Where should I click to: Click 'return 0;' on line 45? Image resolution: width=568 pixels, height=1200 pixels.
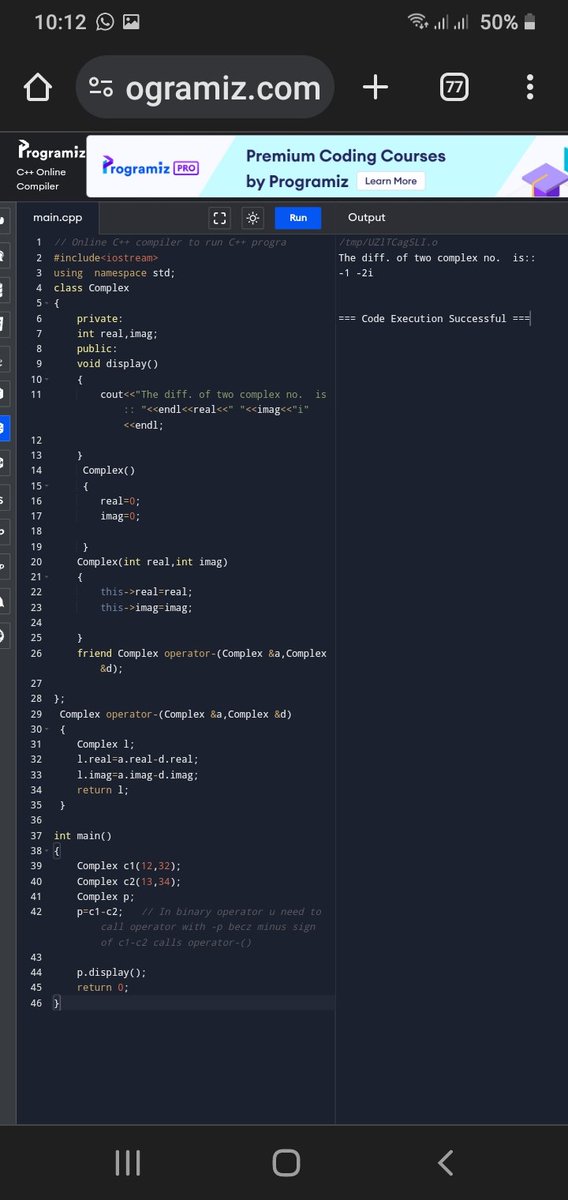coord(103,987)
